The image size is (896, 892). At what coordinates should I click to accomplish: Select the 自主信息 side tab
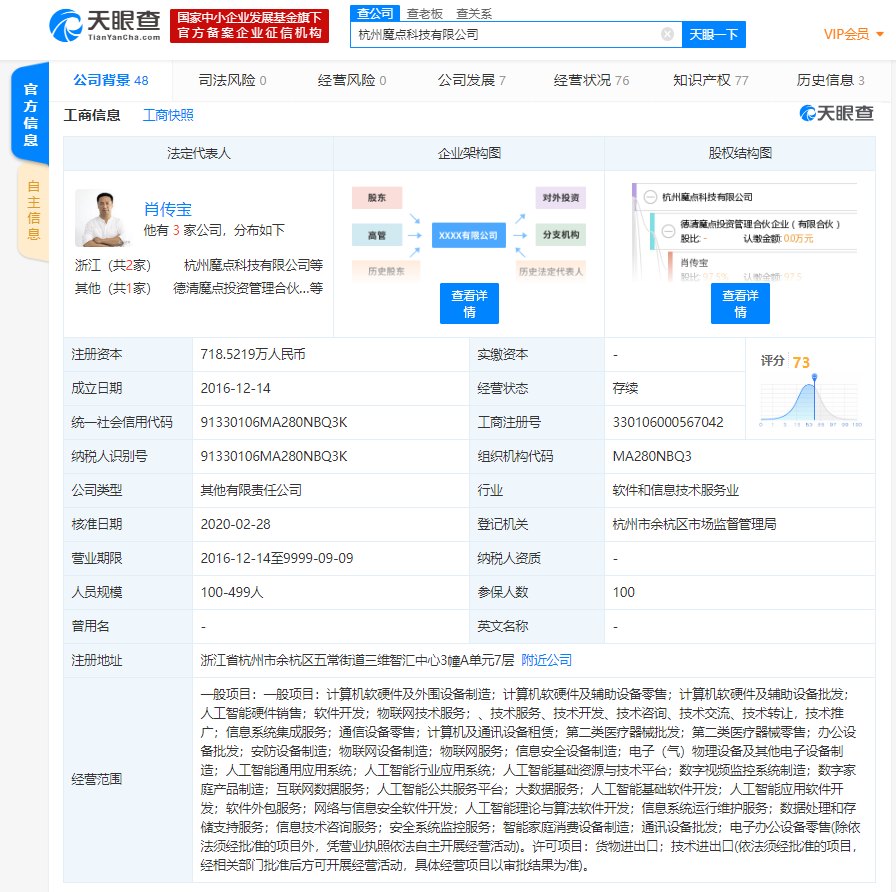pos(33,210)
